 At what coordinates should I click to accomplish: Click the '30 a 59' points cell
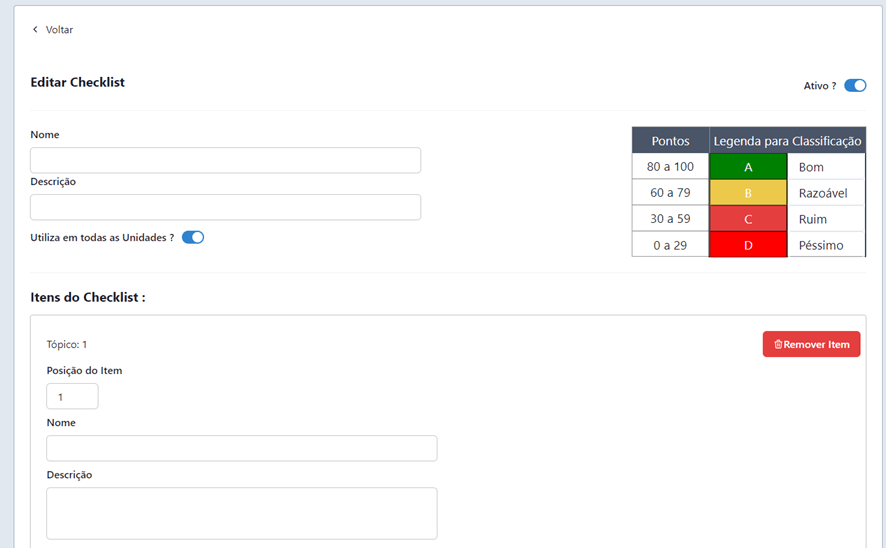coord(670,219)
